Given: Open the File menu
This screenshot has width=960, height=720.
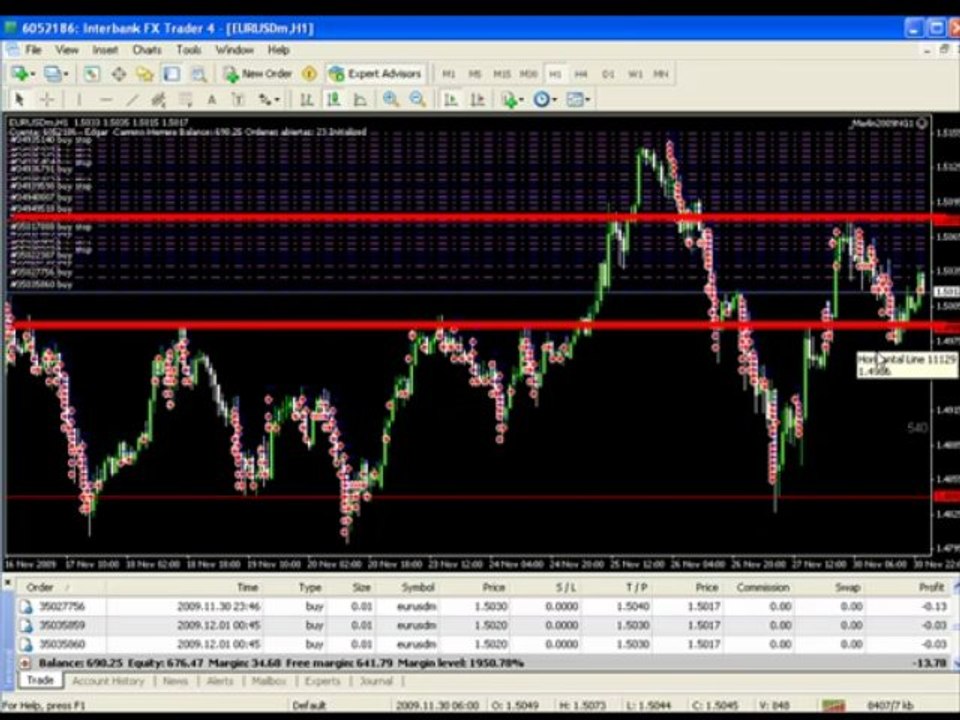Looking at the screenshot, I should click(34, 50).
